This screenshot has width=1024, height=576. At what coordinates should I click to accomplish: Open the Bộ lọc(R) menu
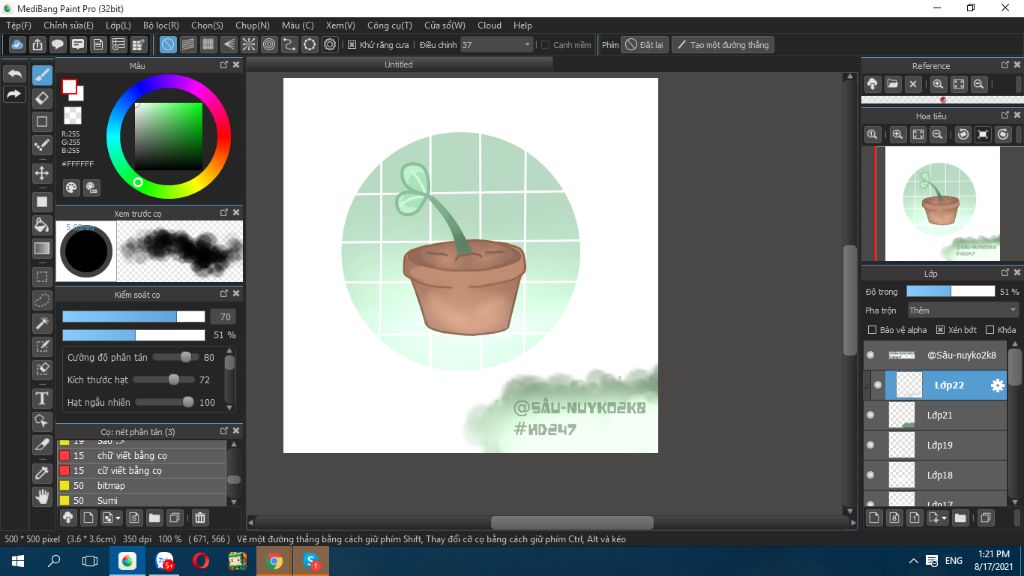coord(161,25)
